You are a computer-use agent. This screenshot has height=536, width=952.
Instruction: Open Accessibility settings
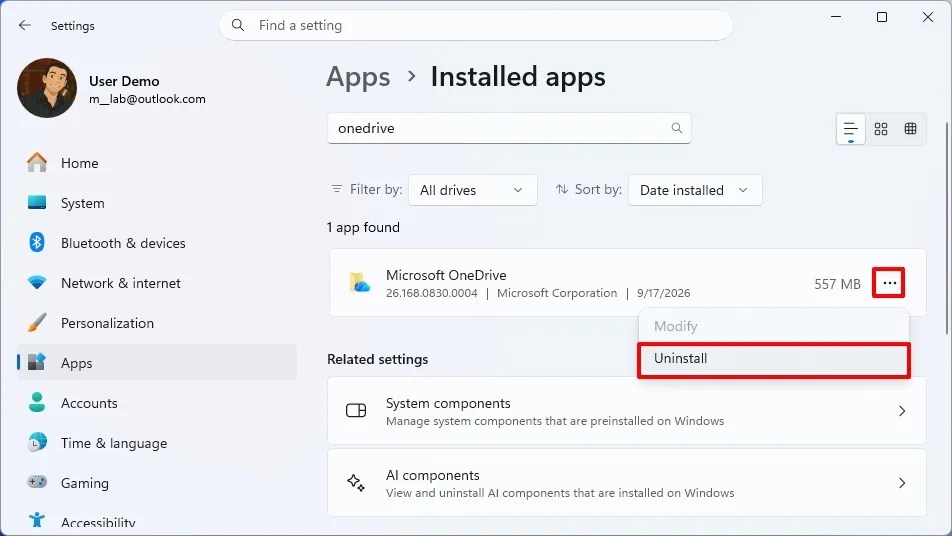point(157,521)
